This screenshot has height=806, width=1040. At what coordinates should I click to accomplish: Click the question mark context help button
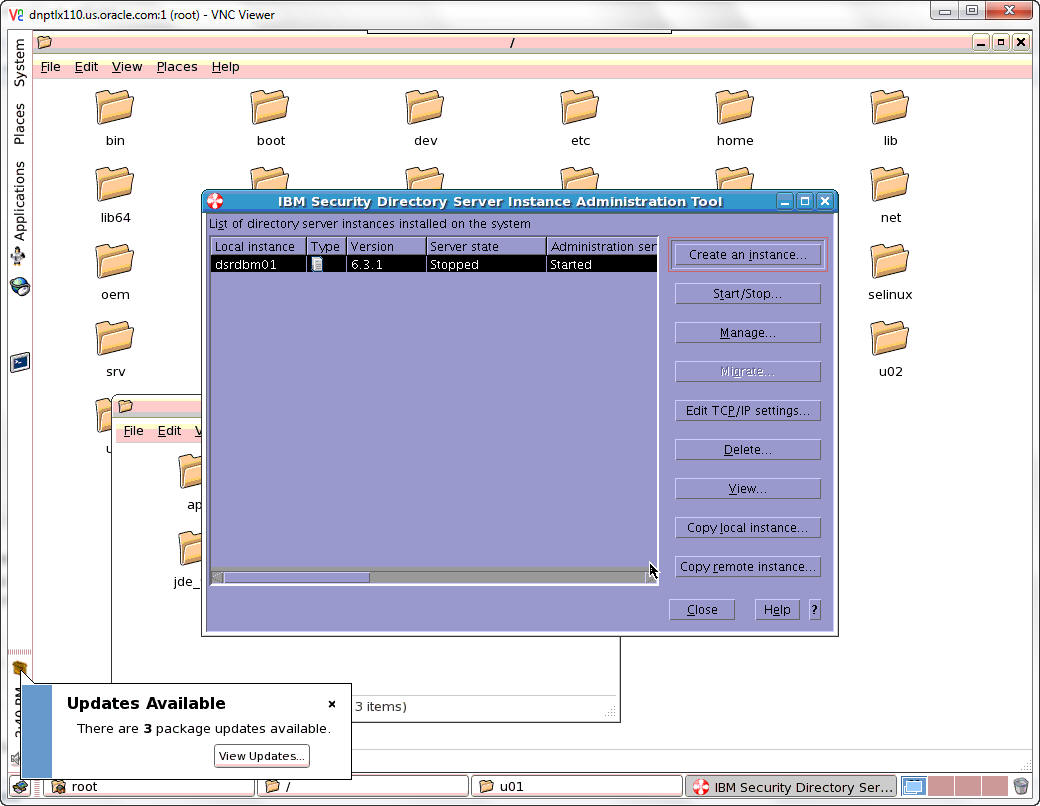click(x=814, y=610)
